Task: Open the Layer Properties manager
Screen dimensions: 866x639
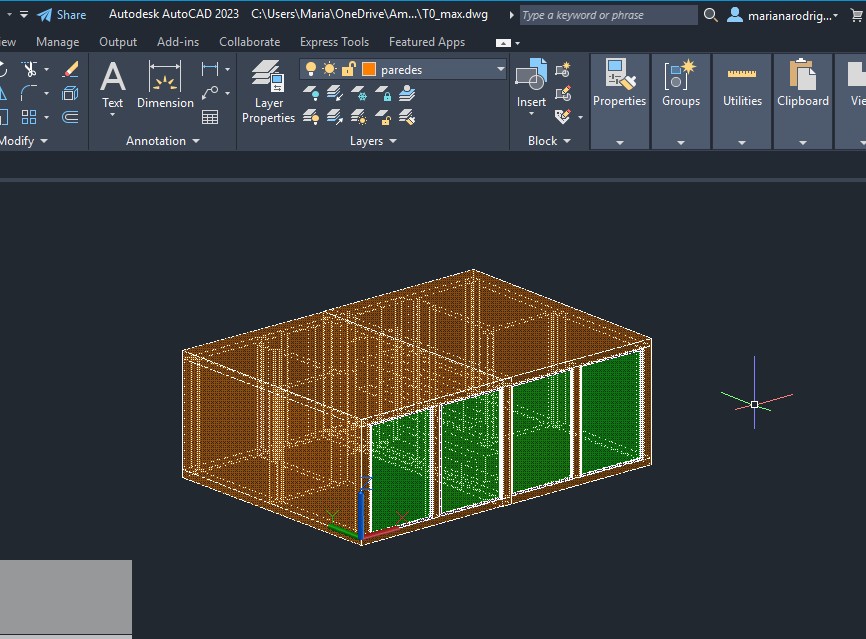Action: click(x=268, y=91)
